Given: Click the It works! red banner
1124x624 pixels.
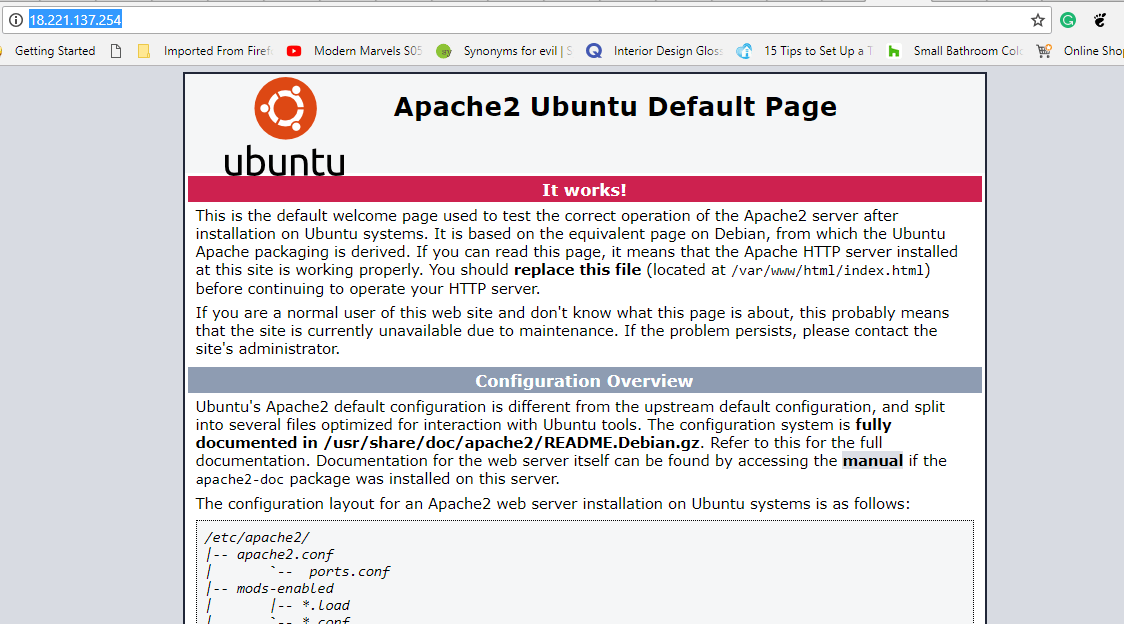Looking at the screenshot, I should (x=584, y=189).
